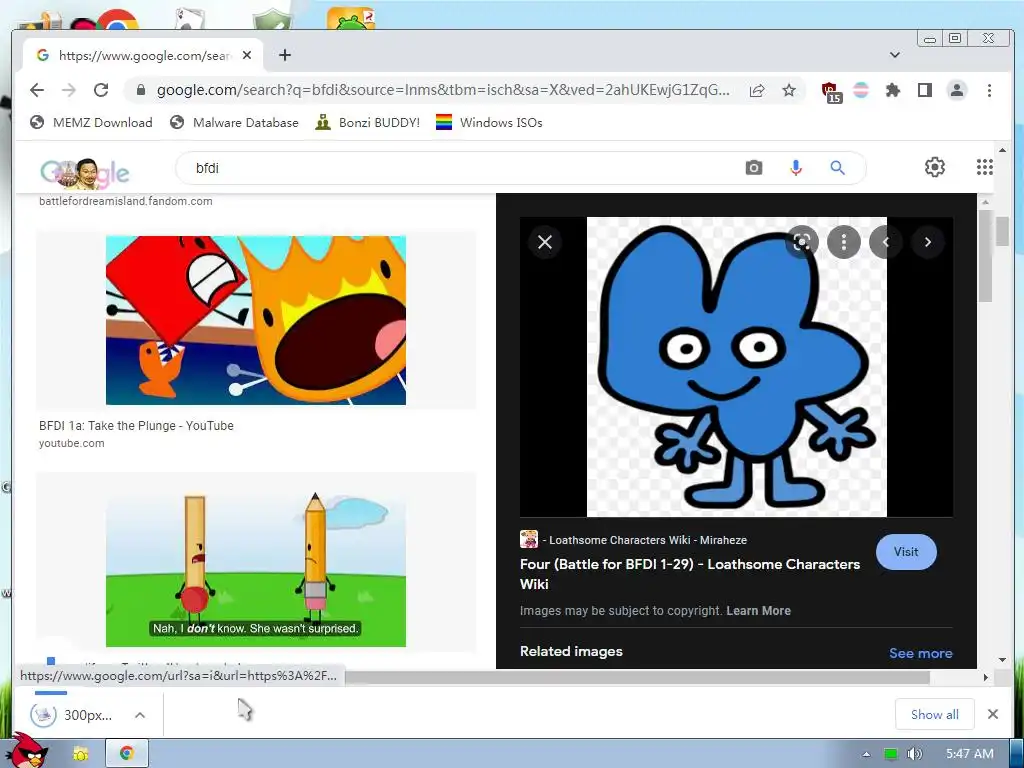Image resolution: width=1024 pixels, height=768 pixels.
Task: Click the blue Four character image
Action: click(x=737, y=367)
